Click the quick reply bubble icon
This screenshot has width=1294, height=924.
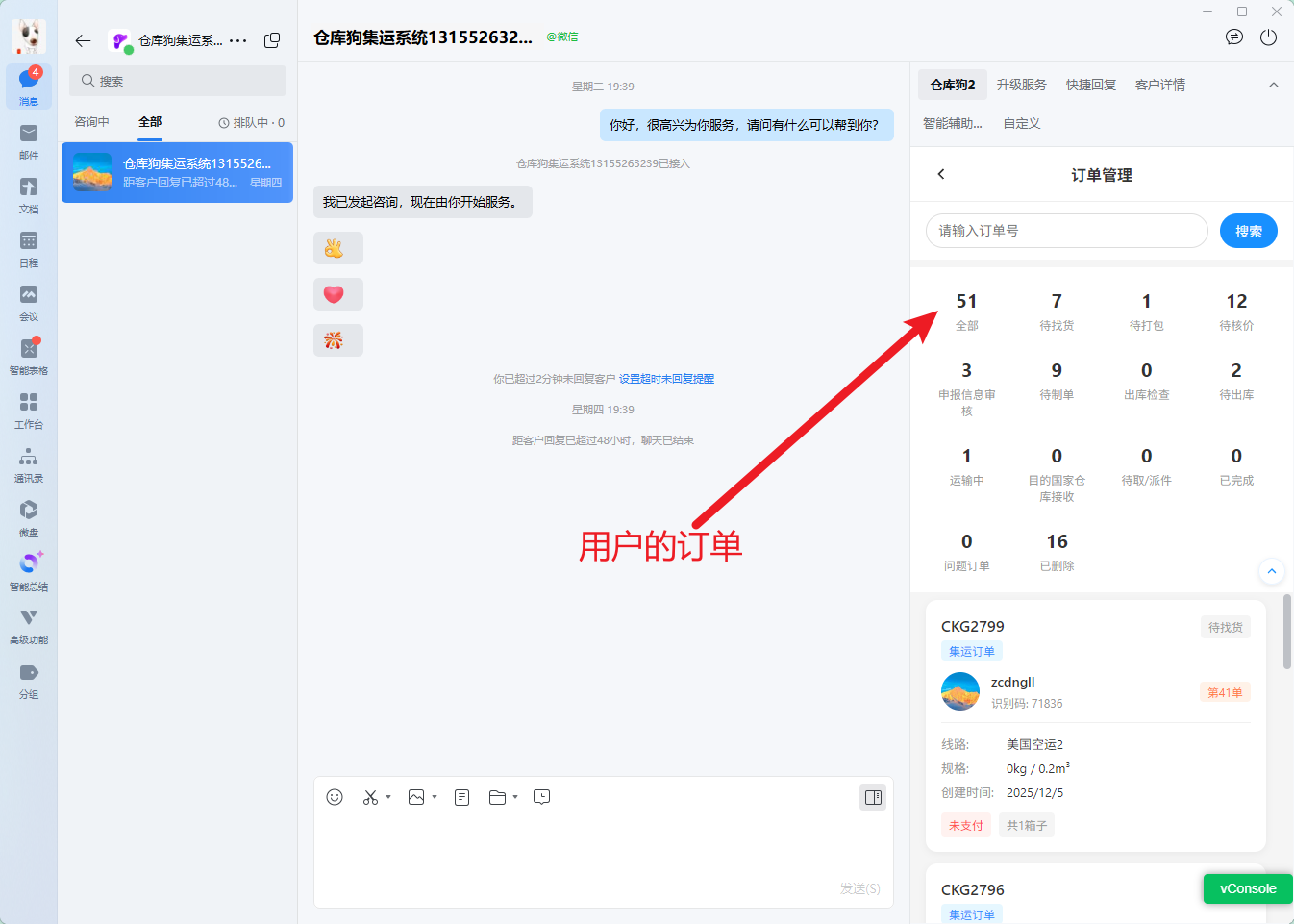542,797
